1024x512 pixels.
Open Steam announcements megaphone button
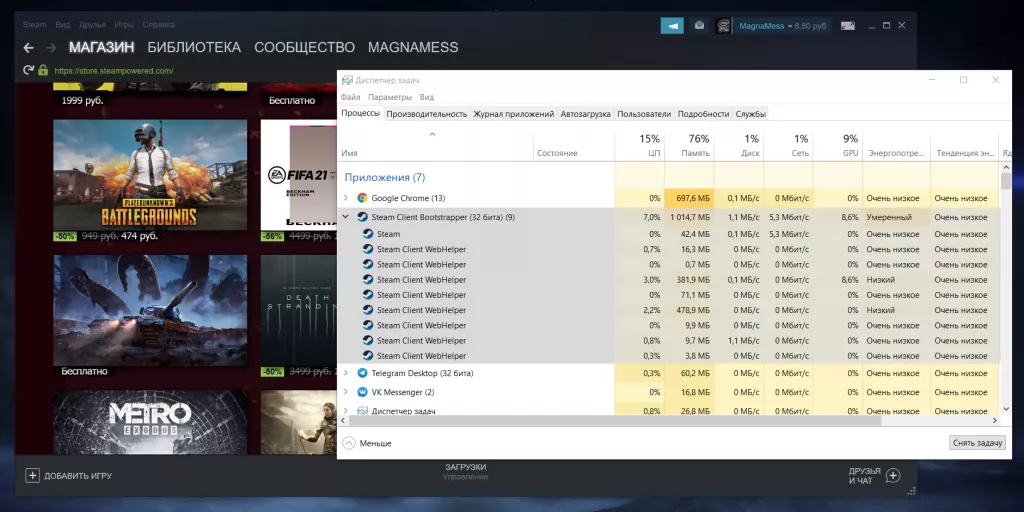tap(672, 25)
